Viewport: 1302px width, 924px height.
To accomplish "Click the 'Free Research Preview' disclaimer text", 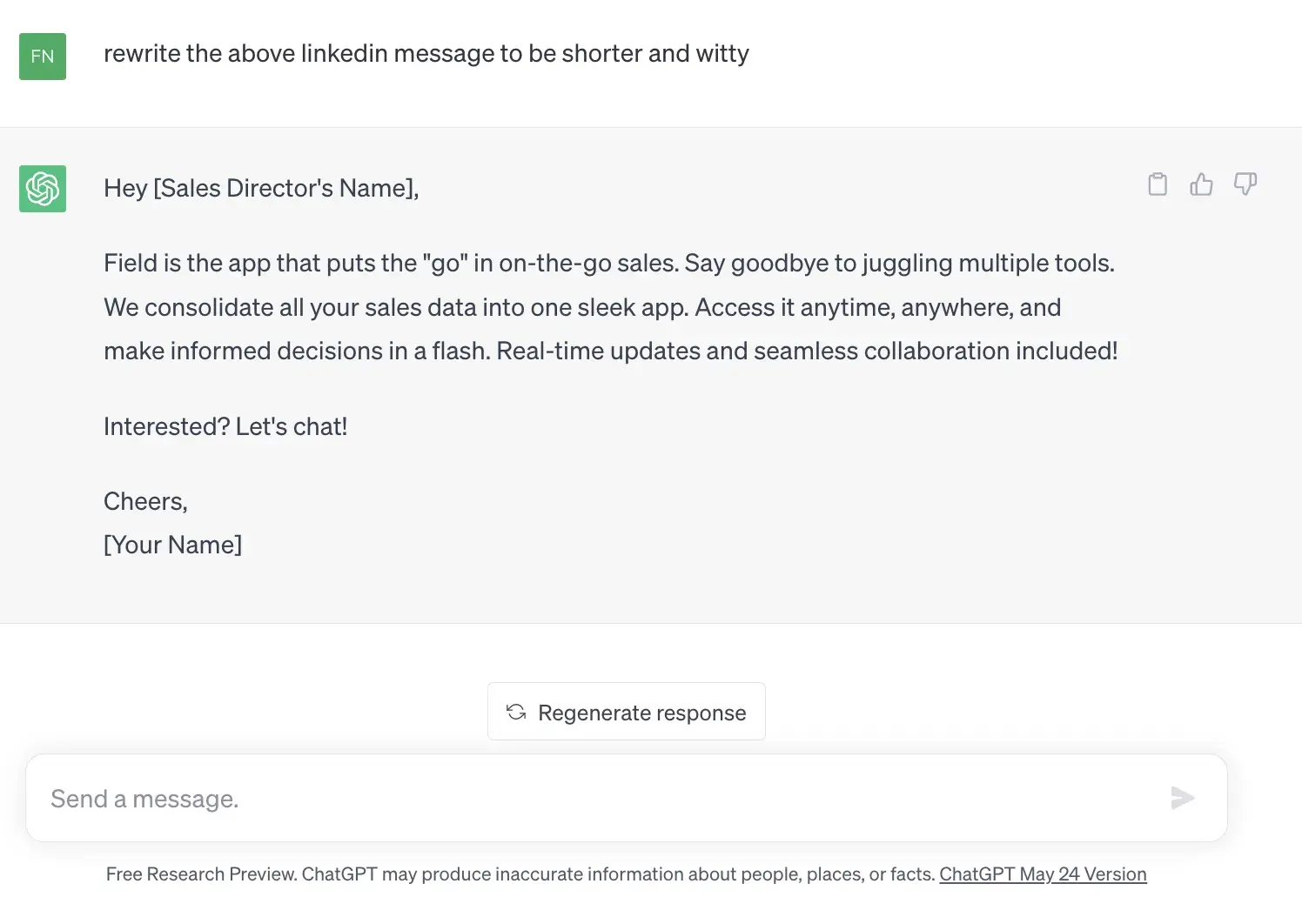I will 520,874.
